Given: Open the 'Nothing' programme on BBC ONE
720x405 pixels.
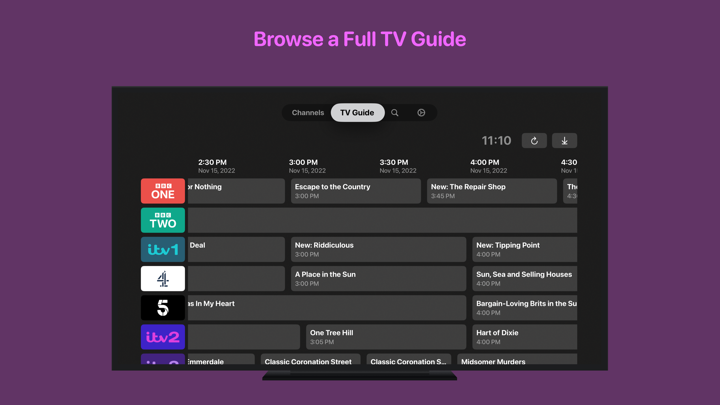Looking at the screenshot, I should (x=236, y=191).
